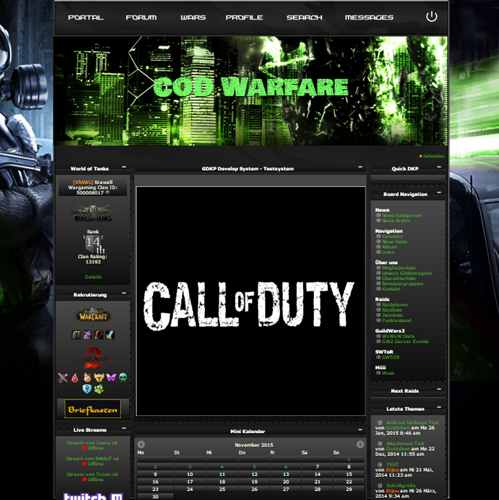Select day 12 in Mini Kalender
The image size is (499, 500).
[254, 474]
